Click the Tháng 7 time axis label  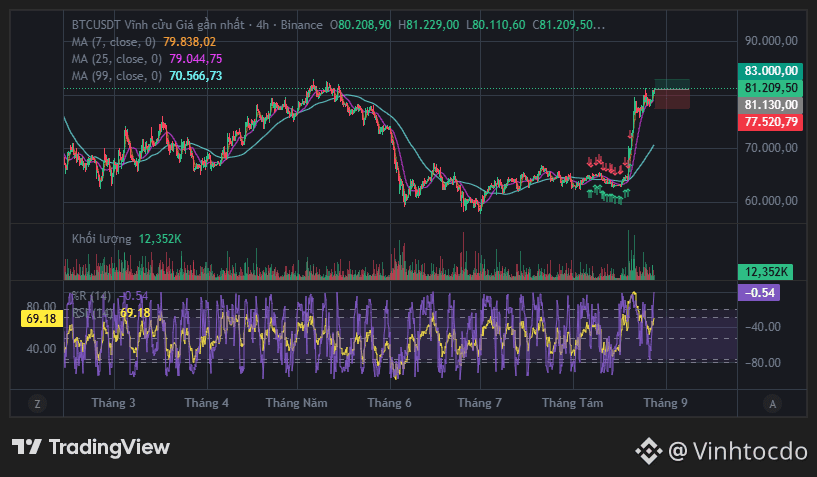coord(479,403)
